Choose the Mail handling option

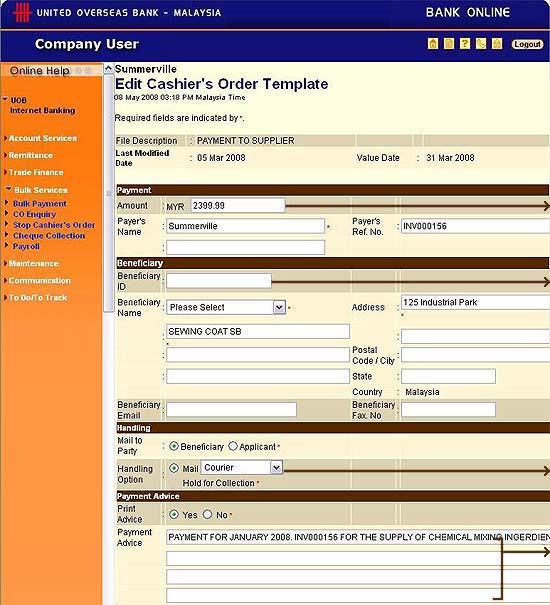(x=174, y=468)
